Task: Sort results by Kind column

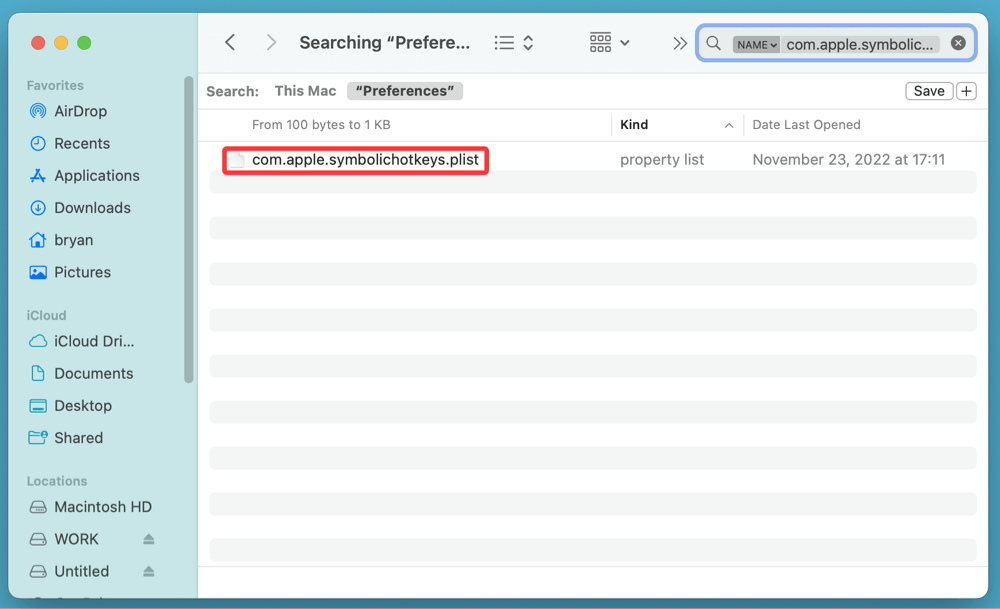Action: (x=634, y=125)
